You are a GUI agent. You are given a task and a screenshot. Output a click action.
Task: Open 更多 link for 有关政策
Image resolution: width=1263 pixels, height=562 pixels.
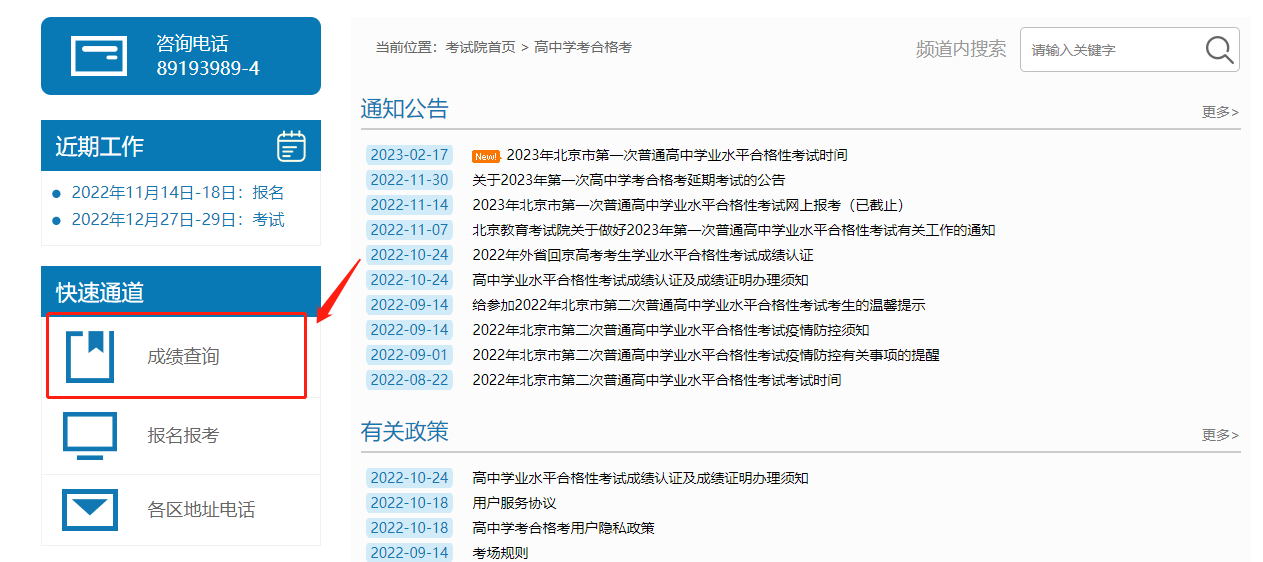pyautogui.click(x=1220, y=435)
